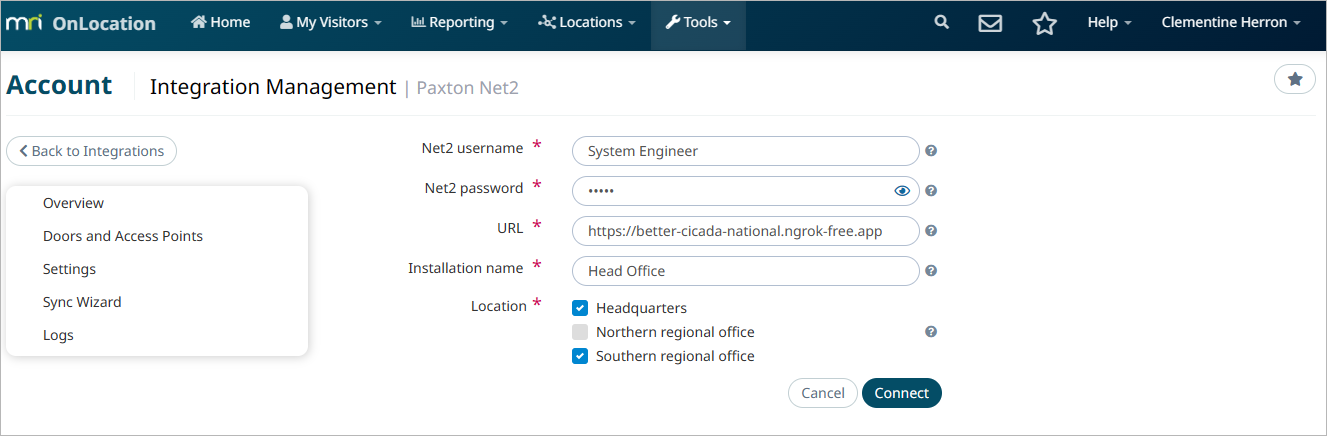Open the Help dropdown
The image size is (1327, 436).
(1109, 22)
